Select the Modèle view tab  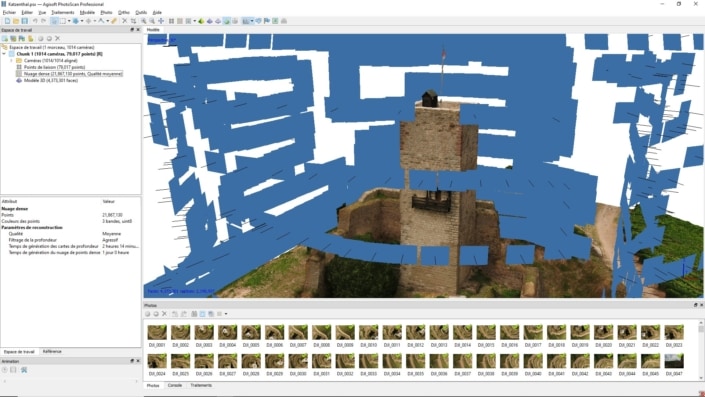pos(153,30)
